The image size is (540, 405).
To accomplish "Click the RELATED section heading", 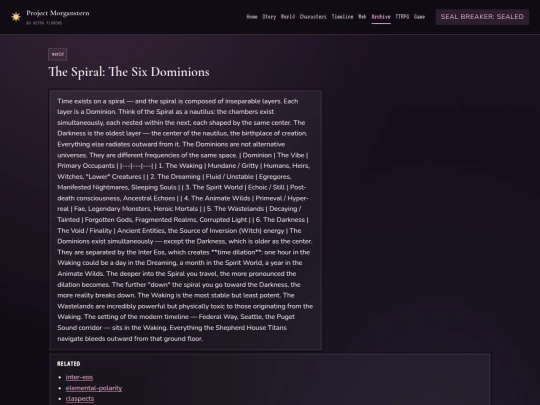I will click(69, 364).
